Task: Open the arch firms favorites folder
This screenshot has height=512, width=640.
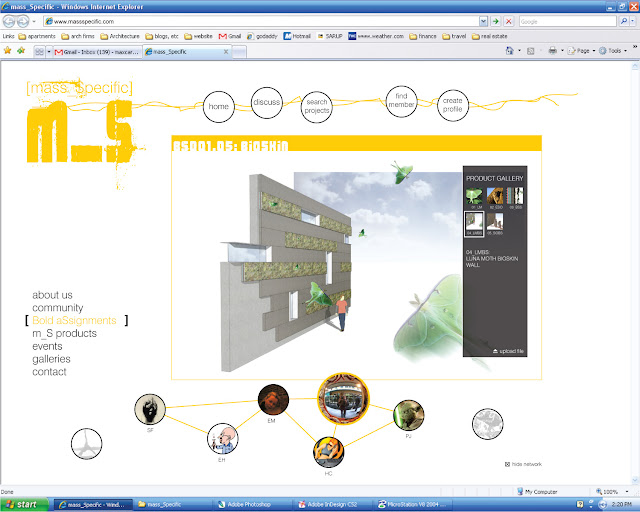Action: click(x=78, y=36)
